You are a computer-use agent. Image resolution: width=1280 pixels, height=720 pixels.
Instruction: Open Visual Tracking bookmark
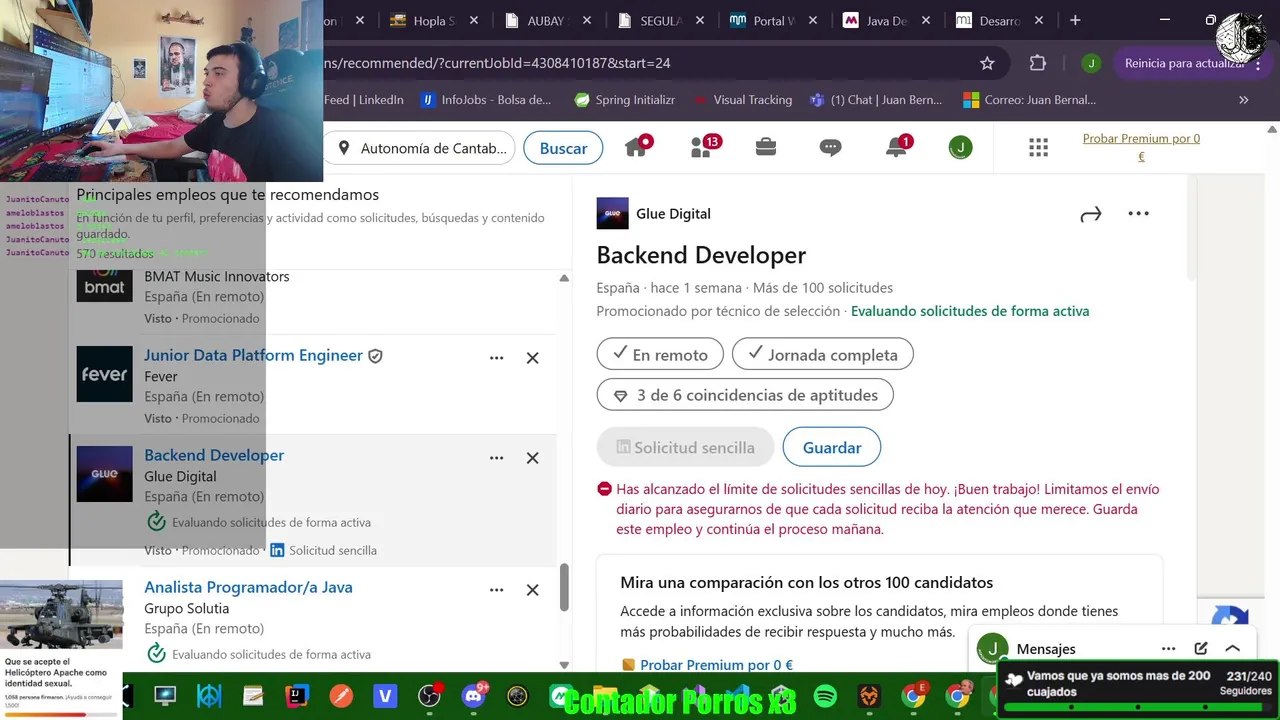coord(742,100)
